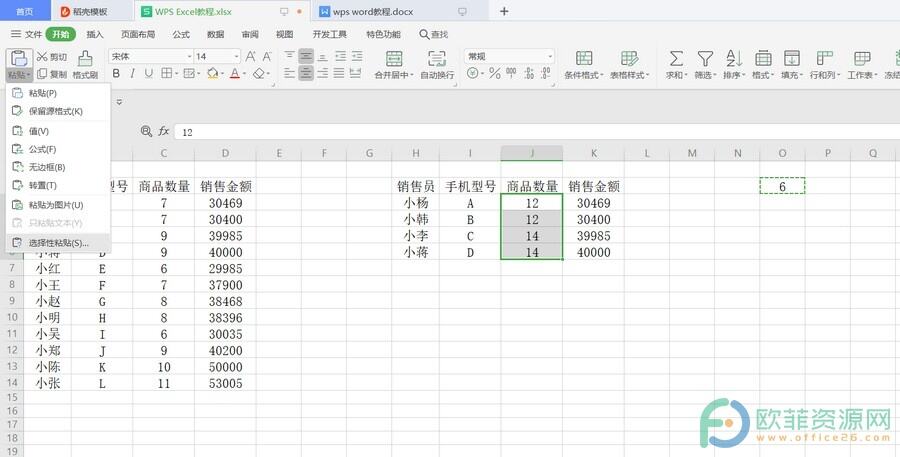This screenshot has height=457, width=900.
Task: Switch to the Data (数据) tab
Action: click(215, 34)
